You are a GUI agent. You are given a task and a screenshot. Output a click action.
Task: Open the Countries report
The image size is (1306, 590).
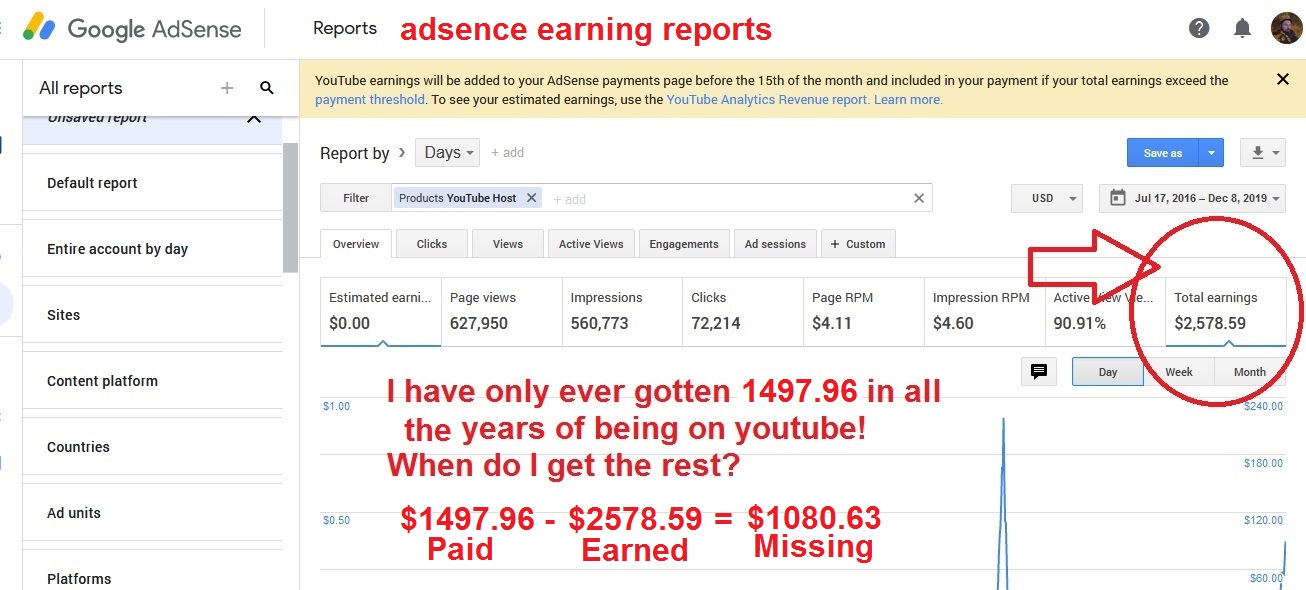(153, 447)
